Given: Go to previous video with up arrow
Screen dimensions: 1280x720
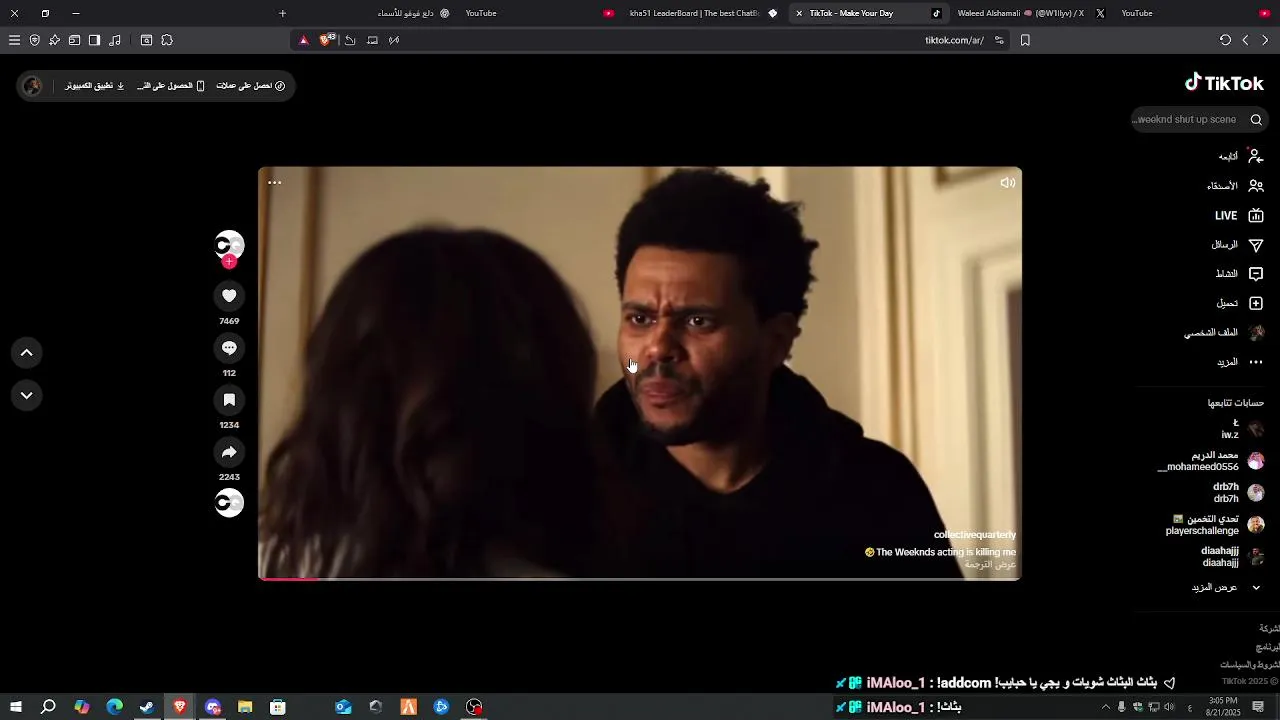Looking at the screenshot, I should [27, 352].
